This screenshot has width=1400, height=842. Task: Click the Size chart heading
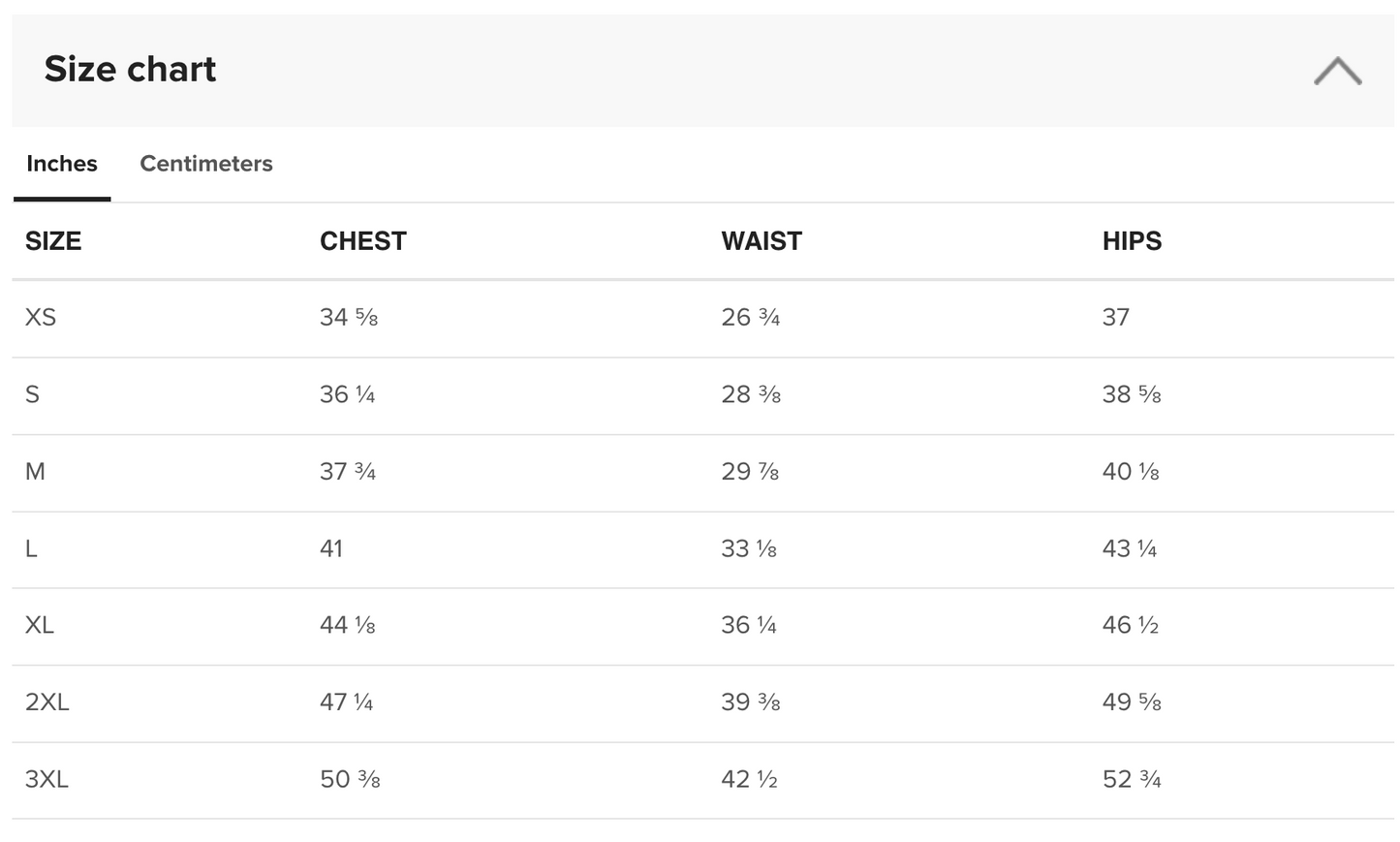coord(130,70)
